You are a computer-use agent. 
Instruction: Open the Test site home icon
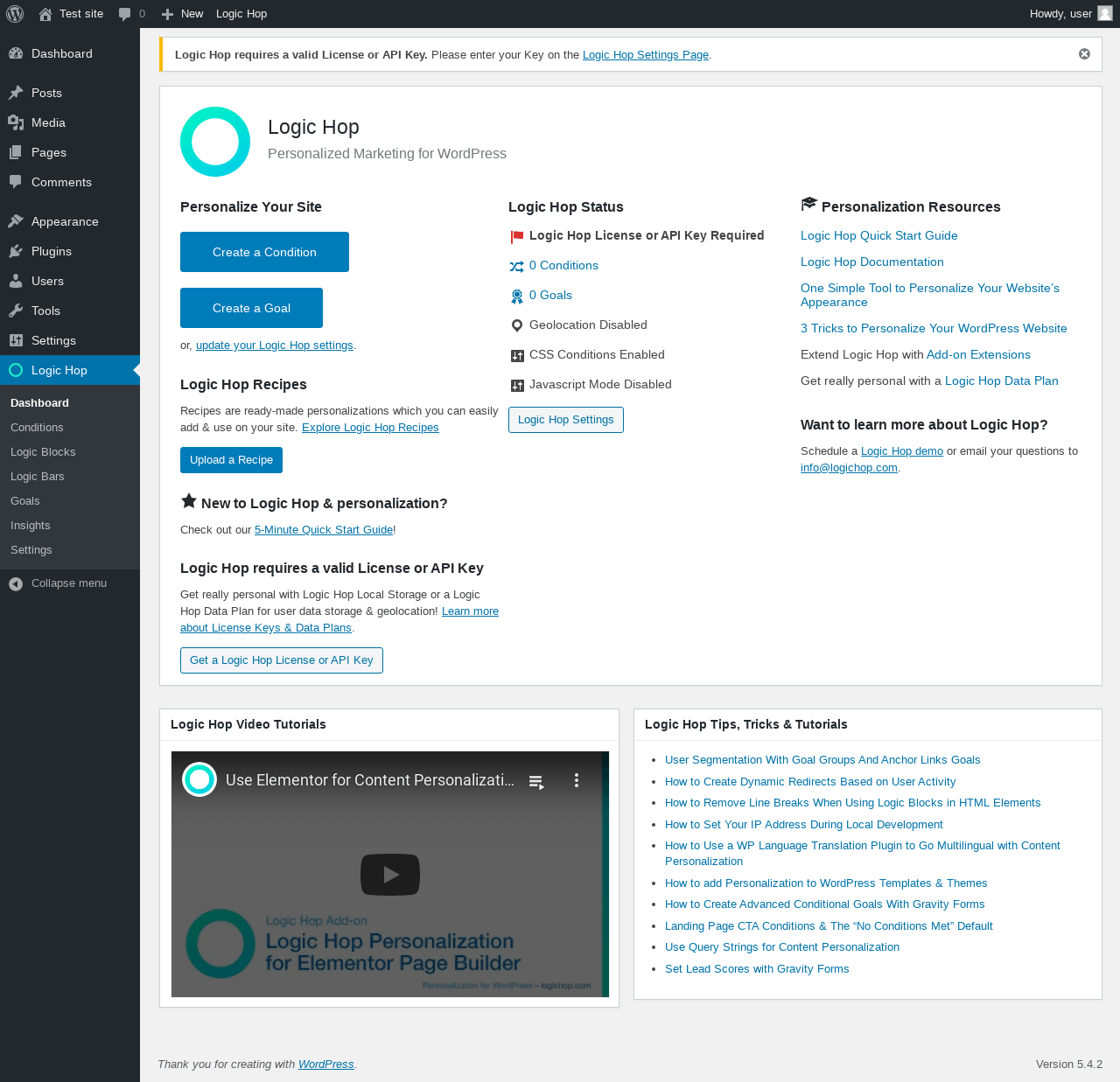pos(45,14)
